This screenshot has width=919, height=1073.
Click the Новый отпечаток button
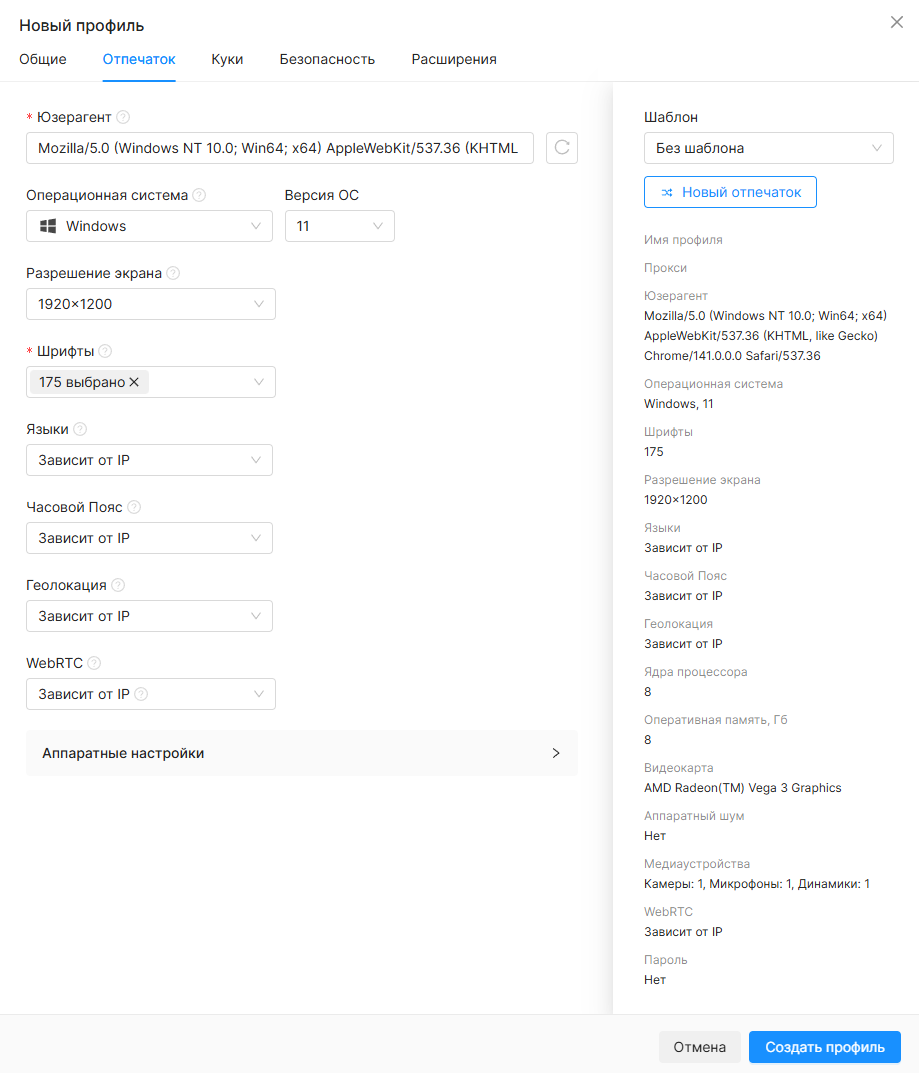point(730,192)
